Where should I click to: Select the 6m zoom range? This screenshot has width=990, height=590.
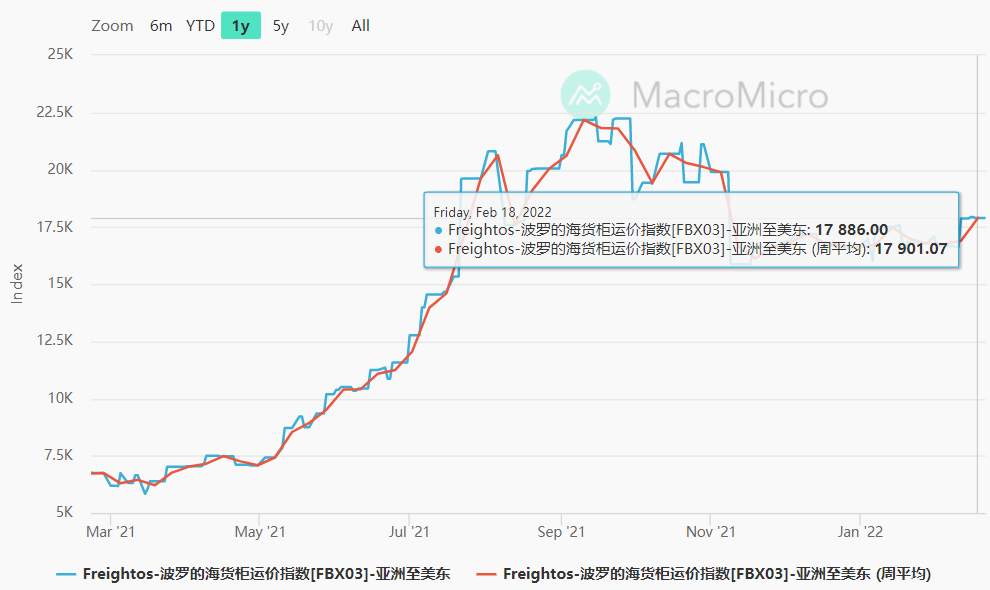(x=160, y=26)
